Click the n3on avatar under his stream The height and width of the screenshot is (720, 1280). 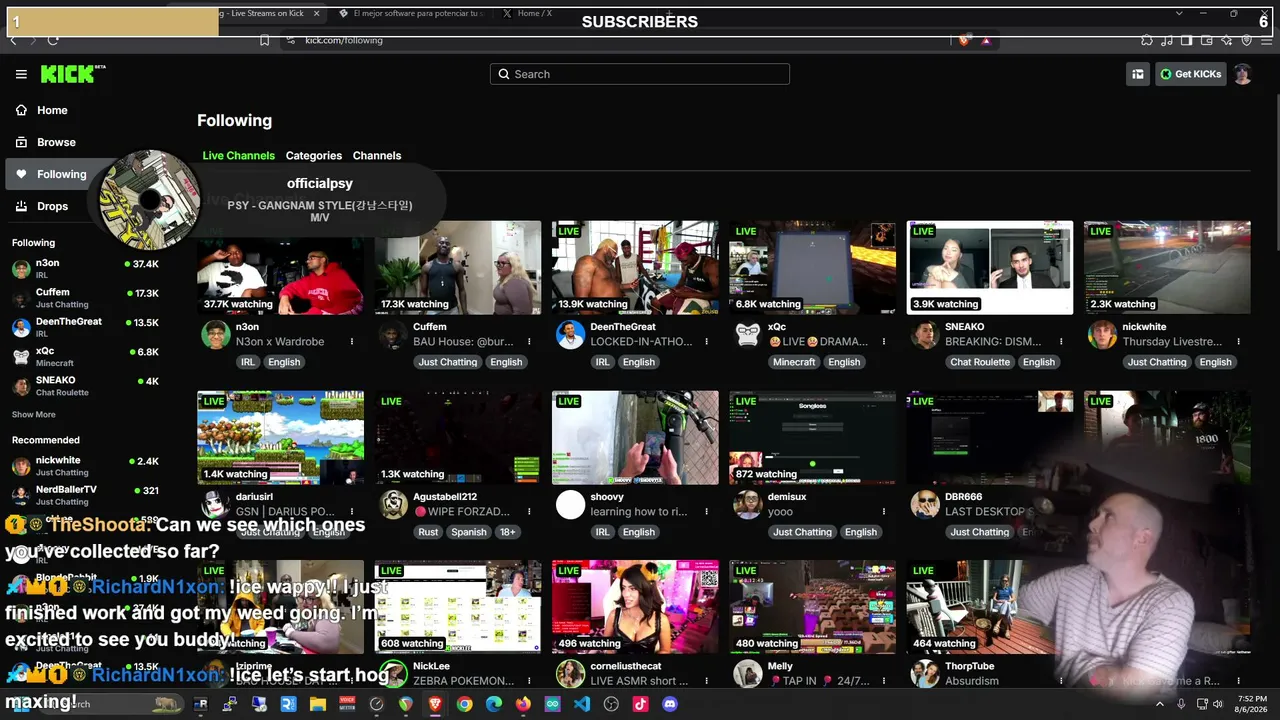tap(216, 335)
